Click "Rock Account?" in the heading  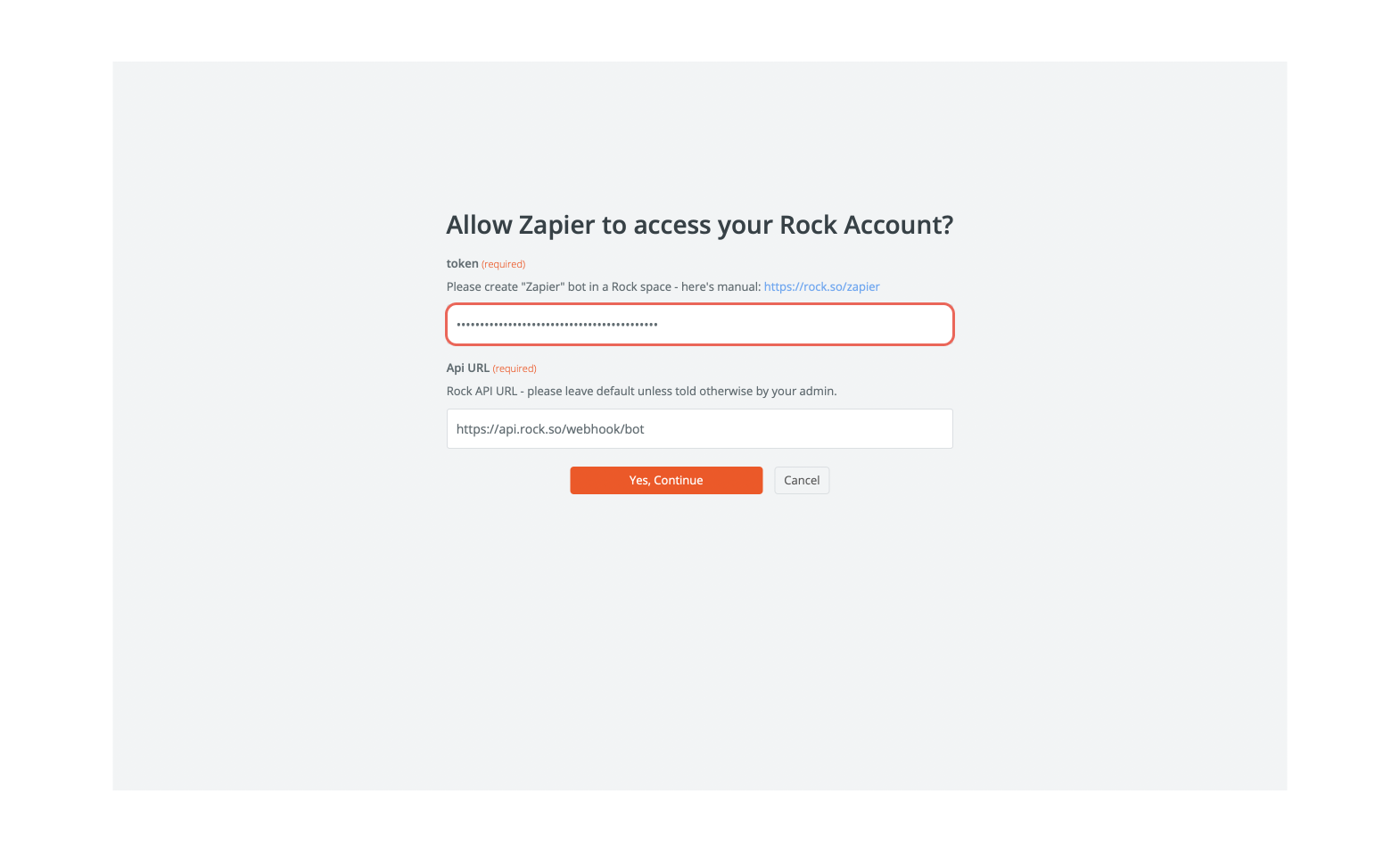[x=866, y=225]
